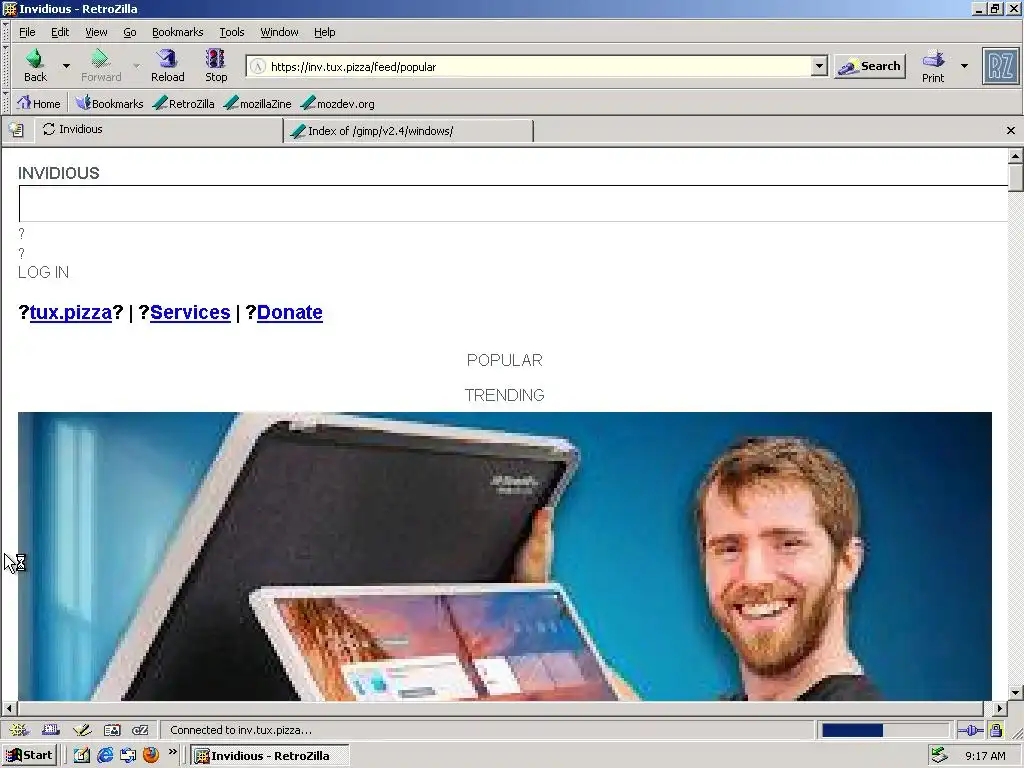Click the horizontal scrollbar left arrow

[9, 708]
